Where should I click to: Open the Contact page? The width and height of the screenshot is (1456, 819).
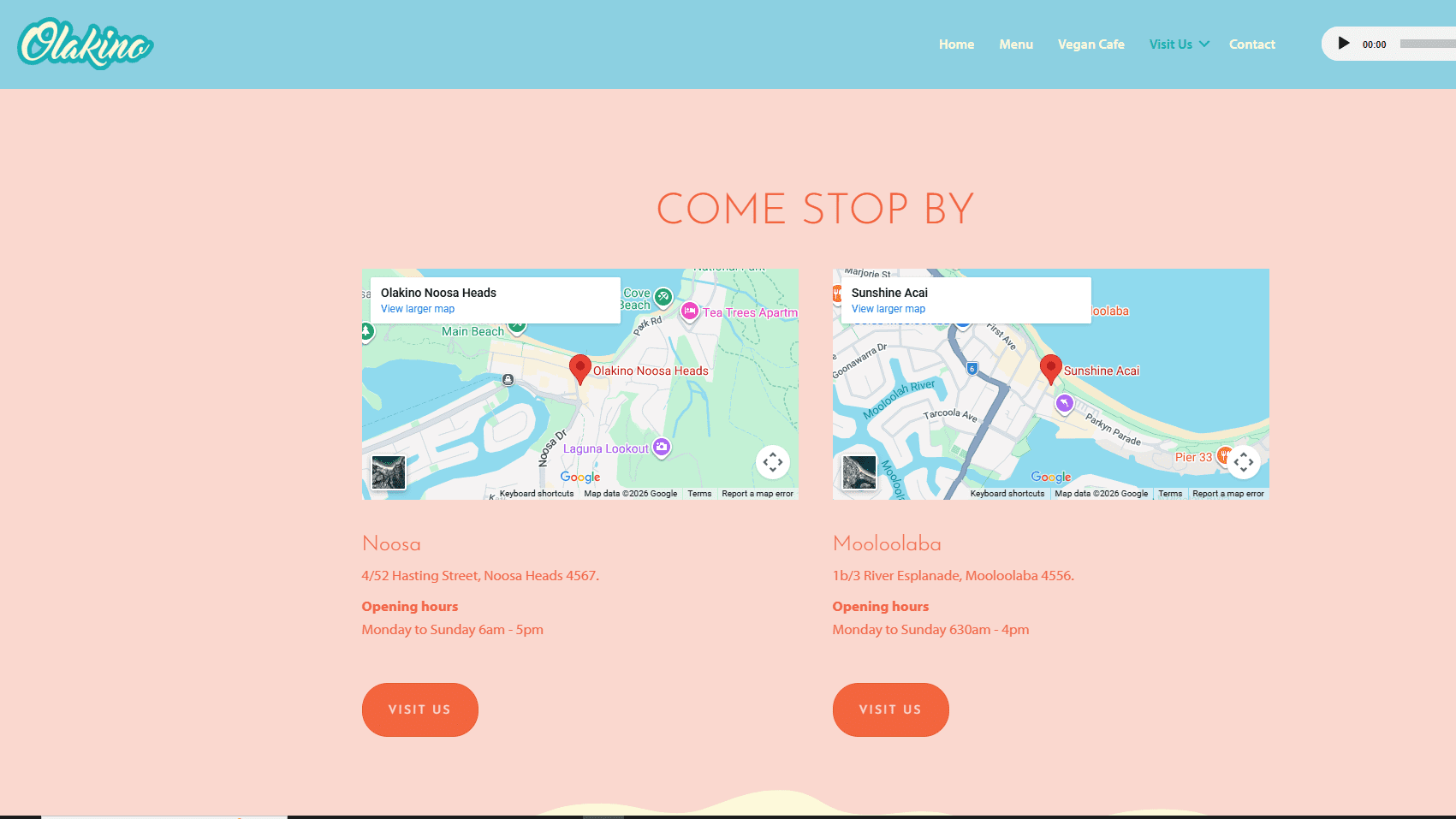pos(1252,45)
